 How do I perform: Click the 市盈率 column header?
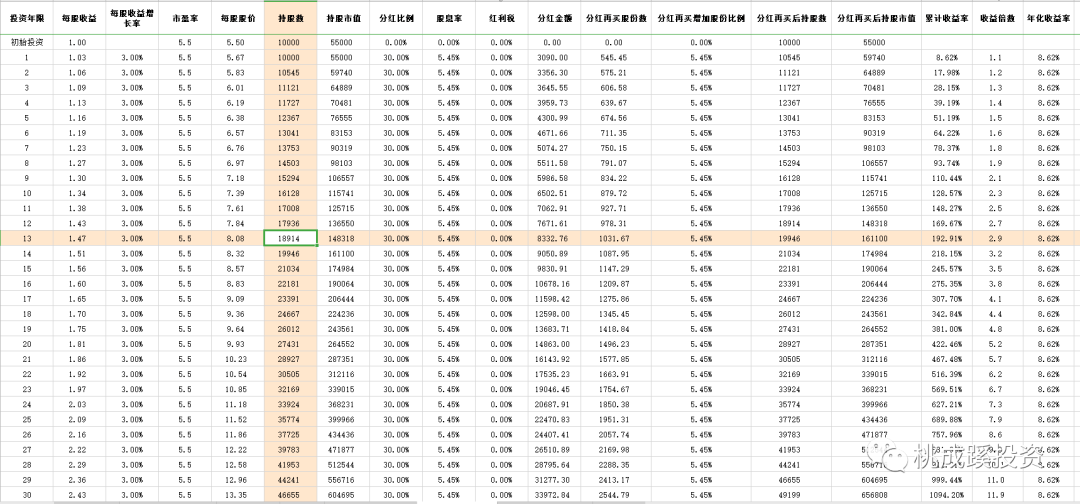[x=184, y=19]
